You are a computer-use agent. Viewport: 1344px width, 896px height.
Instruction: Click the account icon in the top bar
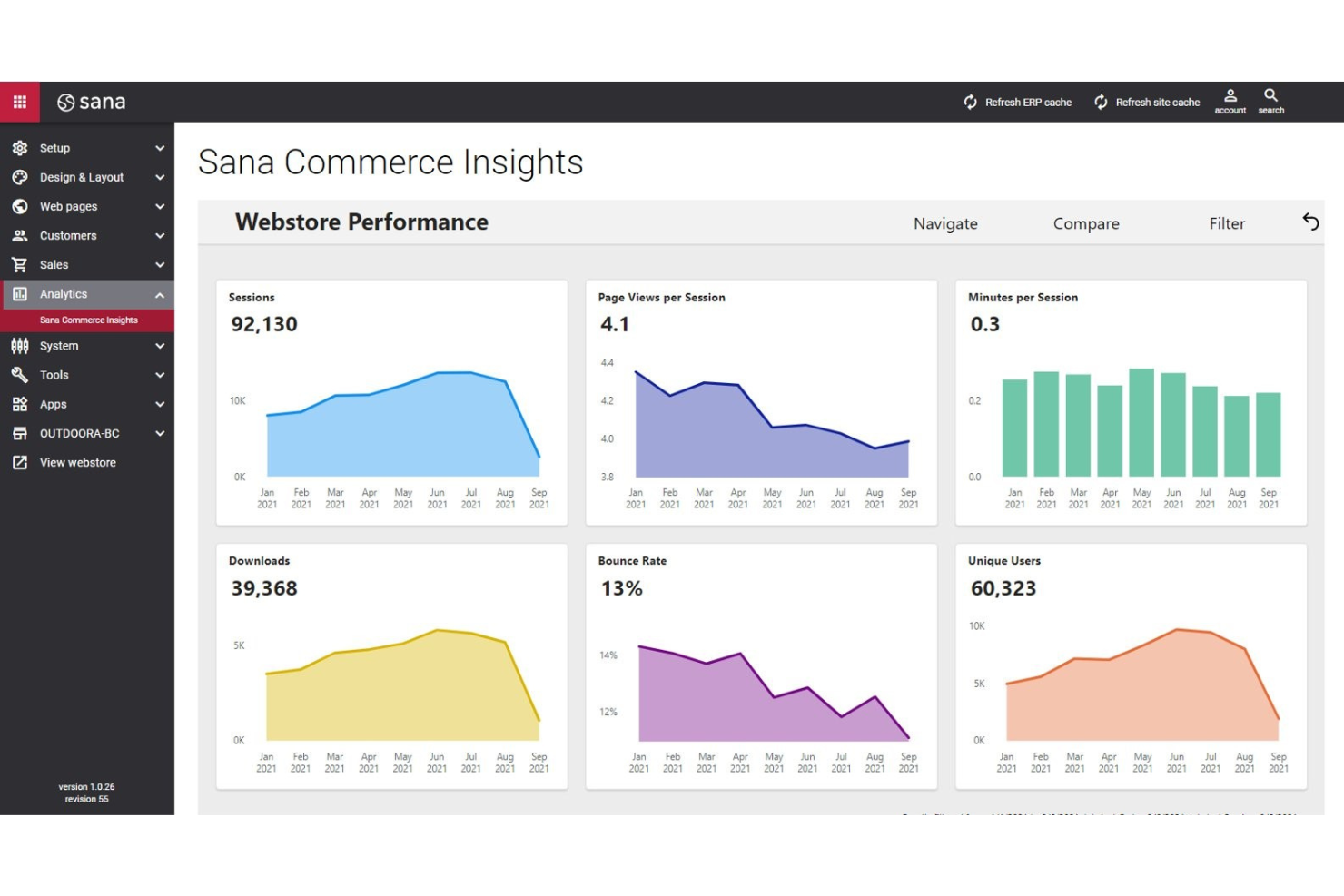(x=1230, y=101)
